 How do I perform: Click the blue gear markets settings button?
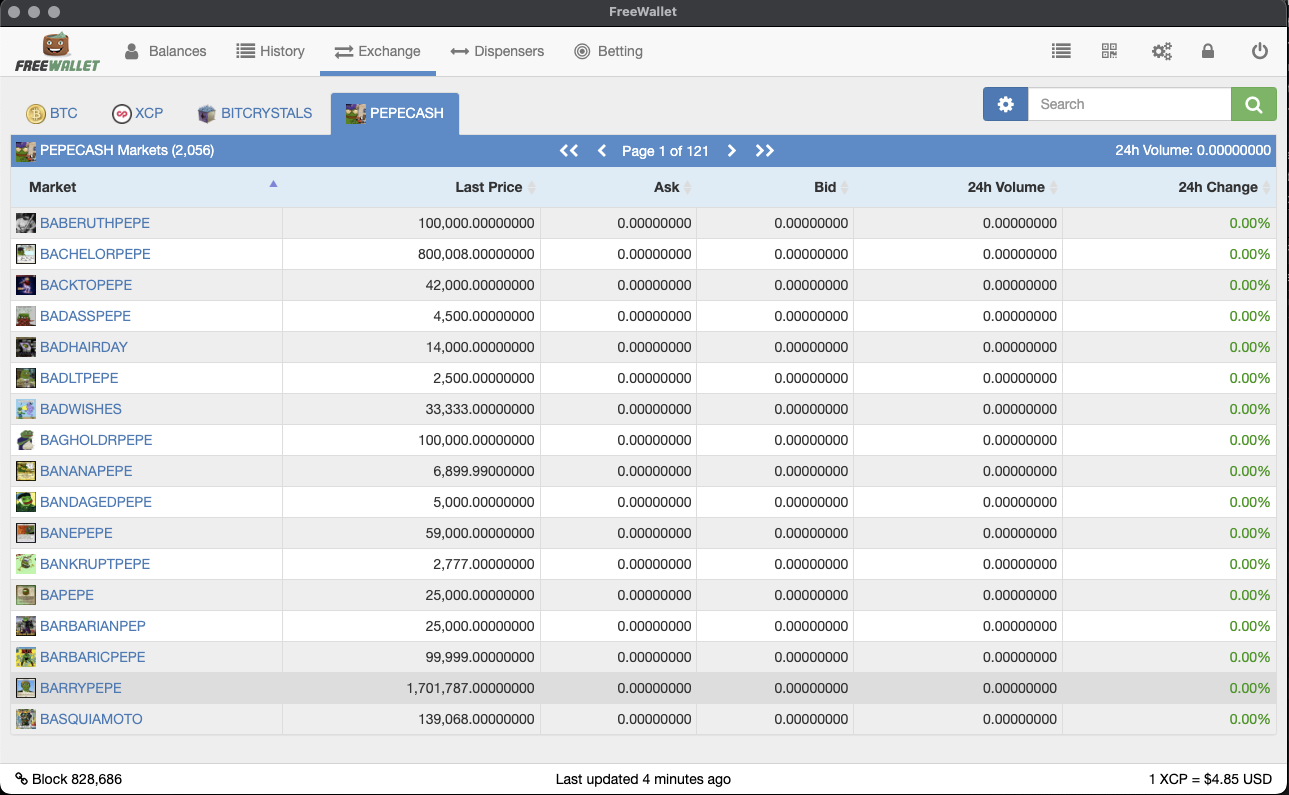point(1005,104)
